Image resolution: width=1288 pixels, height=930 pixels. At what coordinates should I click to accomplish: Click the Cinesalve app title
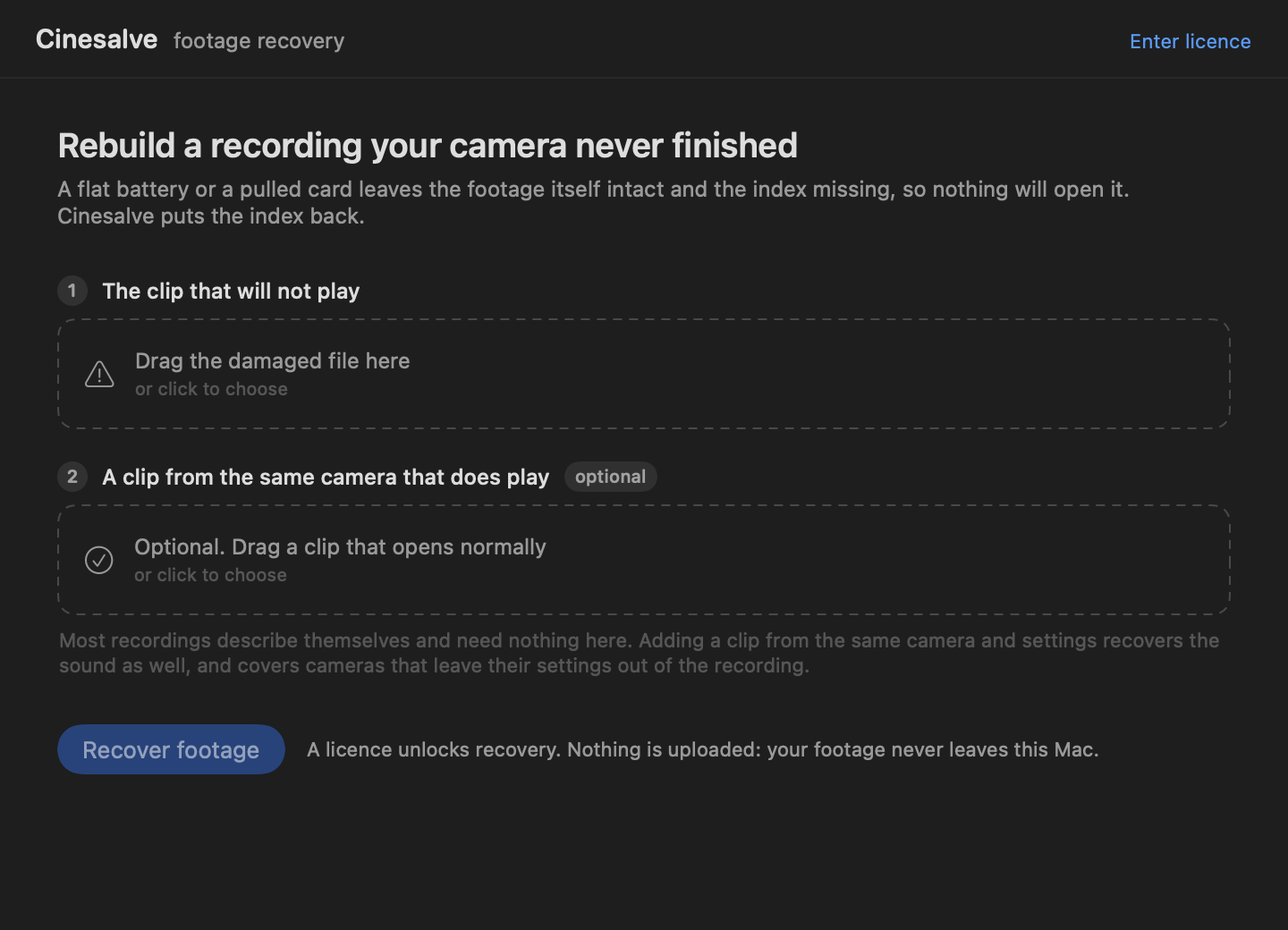(97, 39)
